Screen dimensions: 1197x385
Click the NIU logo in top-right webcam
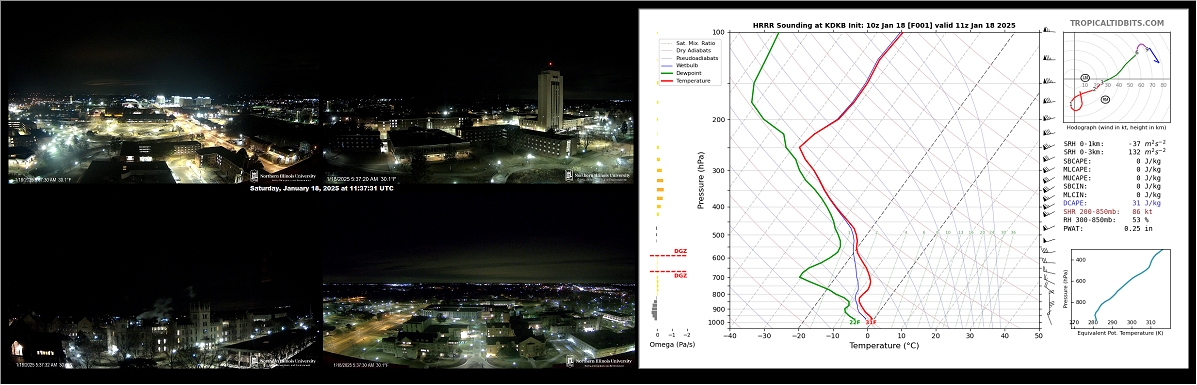pyautogui.click(x=599, y=176)
